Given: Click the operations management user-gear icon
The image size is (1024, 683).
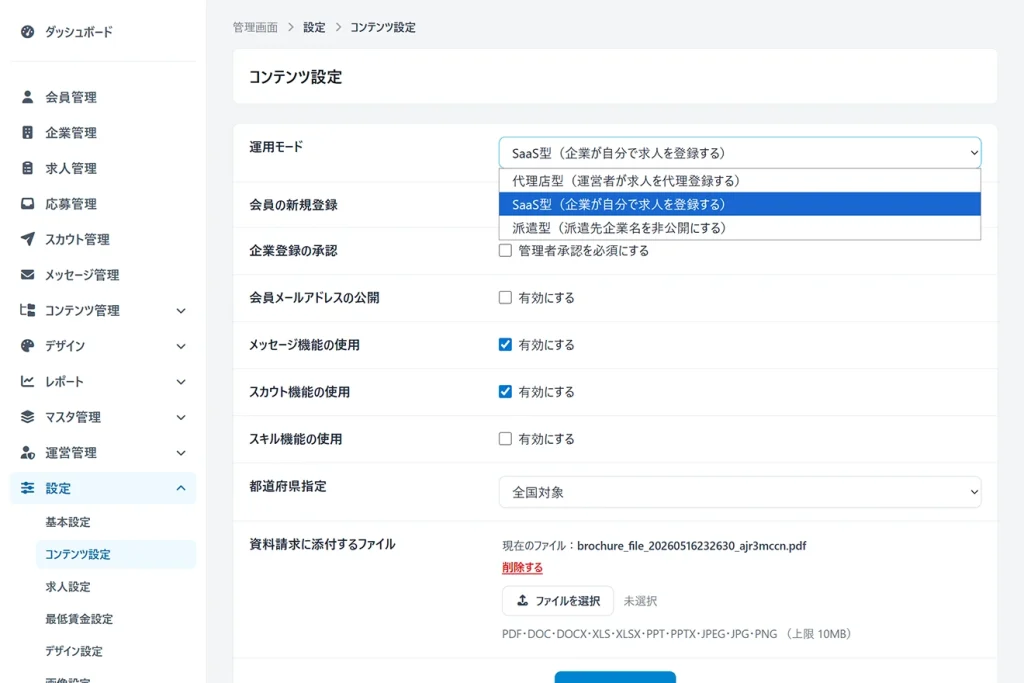Looking at the screenshot, I should click(27, 452).
